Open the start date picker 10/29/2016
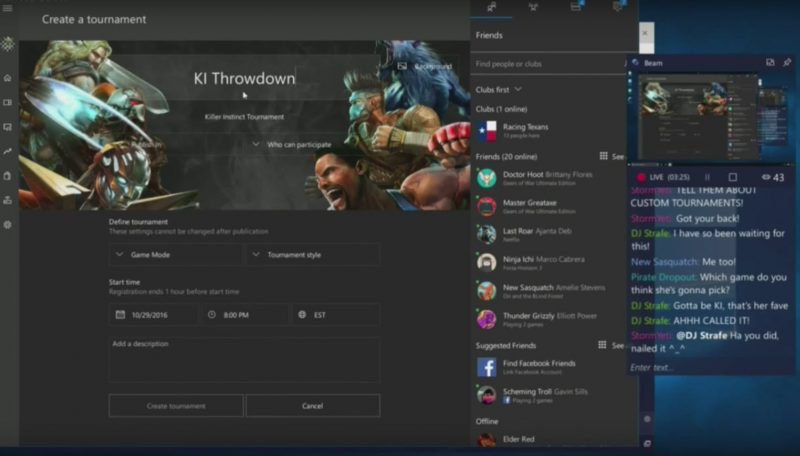Viewport: 800px width, 456px height. tap(153, 315)
